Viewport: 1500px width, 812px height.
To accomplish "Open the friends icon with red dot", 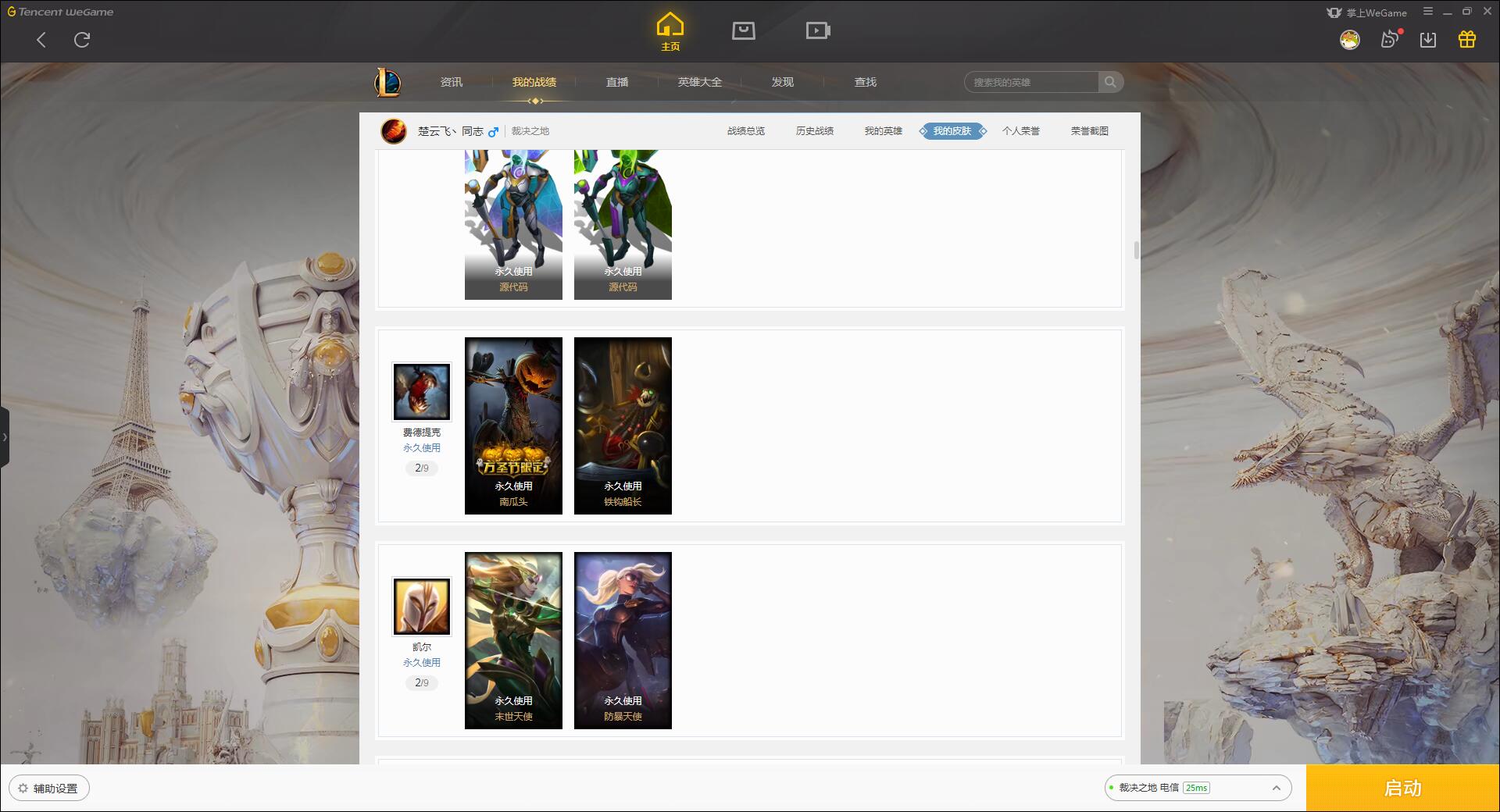I will [1391, 39].
